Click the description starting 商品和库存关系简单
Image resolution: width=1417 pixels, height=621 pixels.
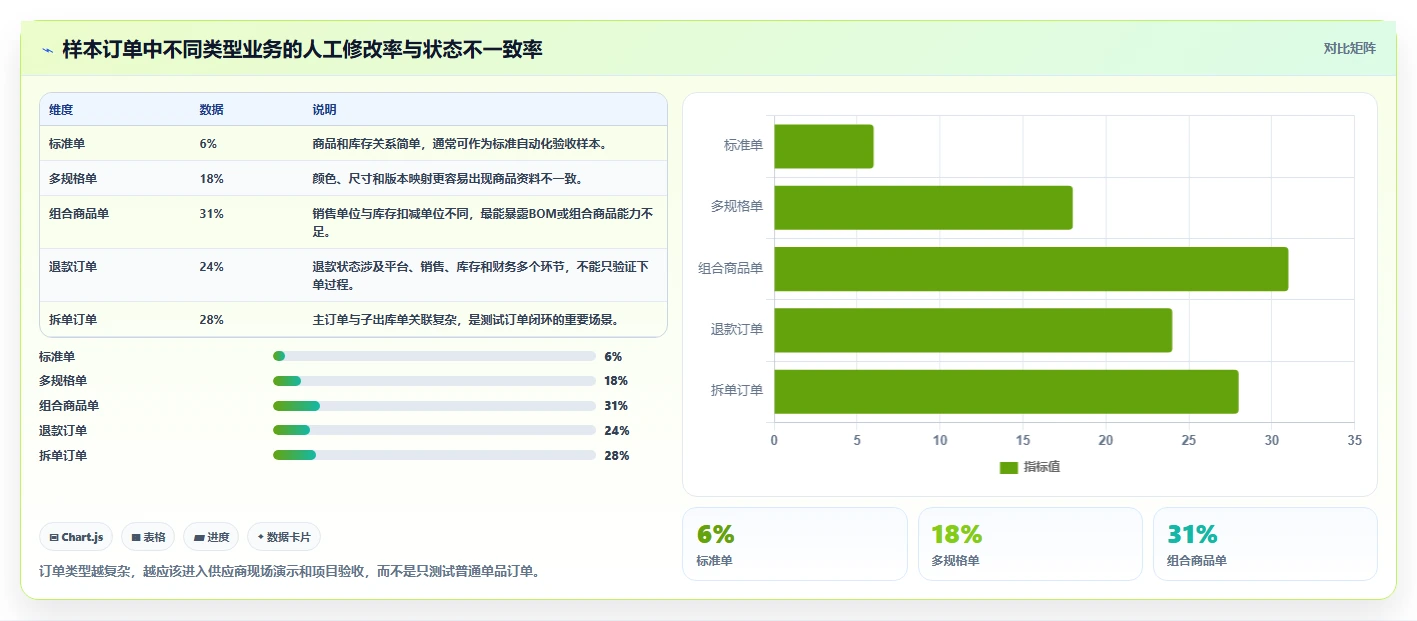pos(460,144)
